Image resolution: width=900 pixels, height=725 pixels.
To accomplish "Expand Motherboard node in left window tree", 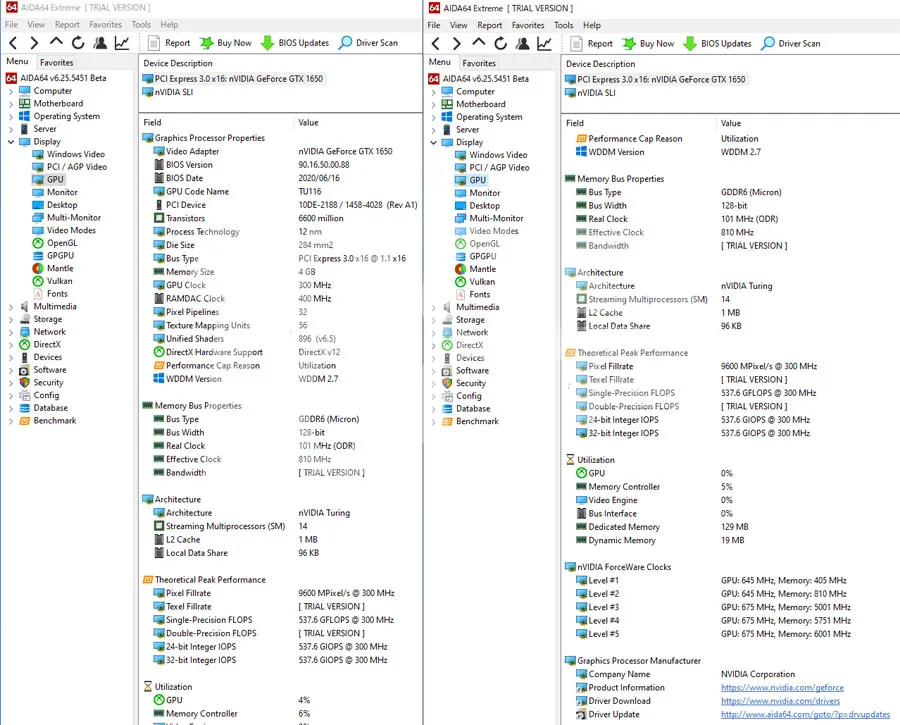I will coord(11,103).
